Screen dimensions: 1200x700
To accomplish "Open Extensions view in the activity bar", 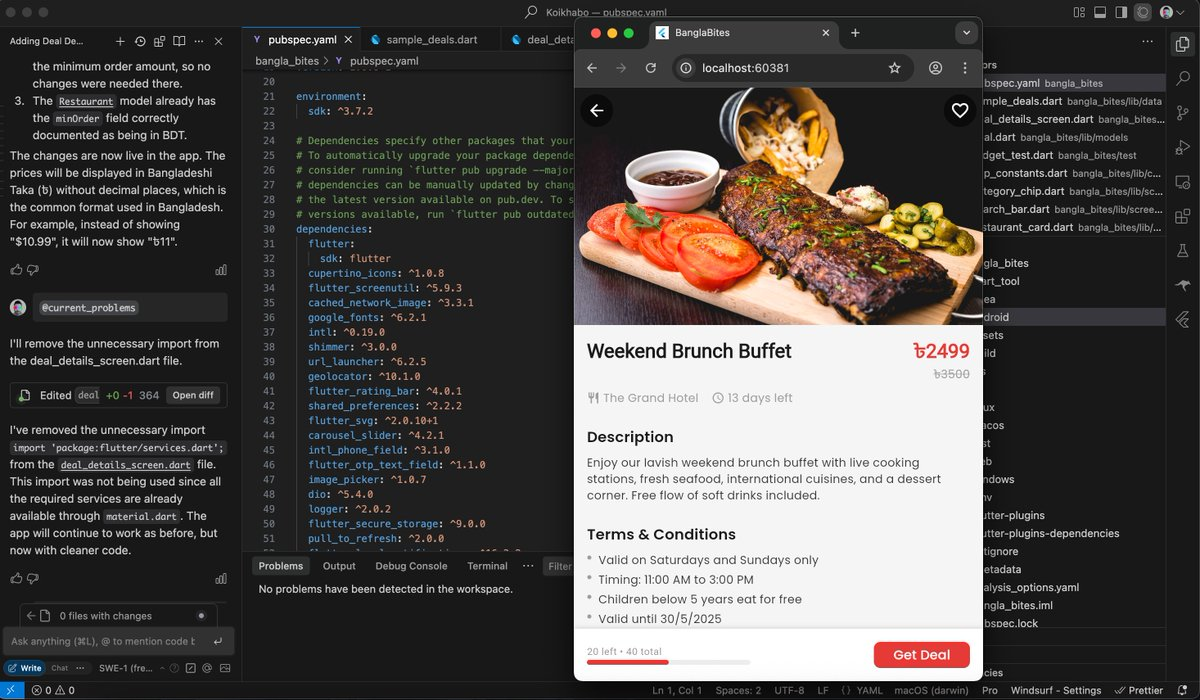I will point(1183,216).
